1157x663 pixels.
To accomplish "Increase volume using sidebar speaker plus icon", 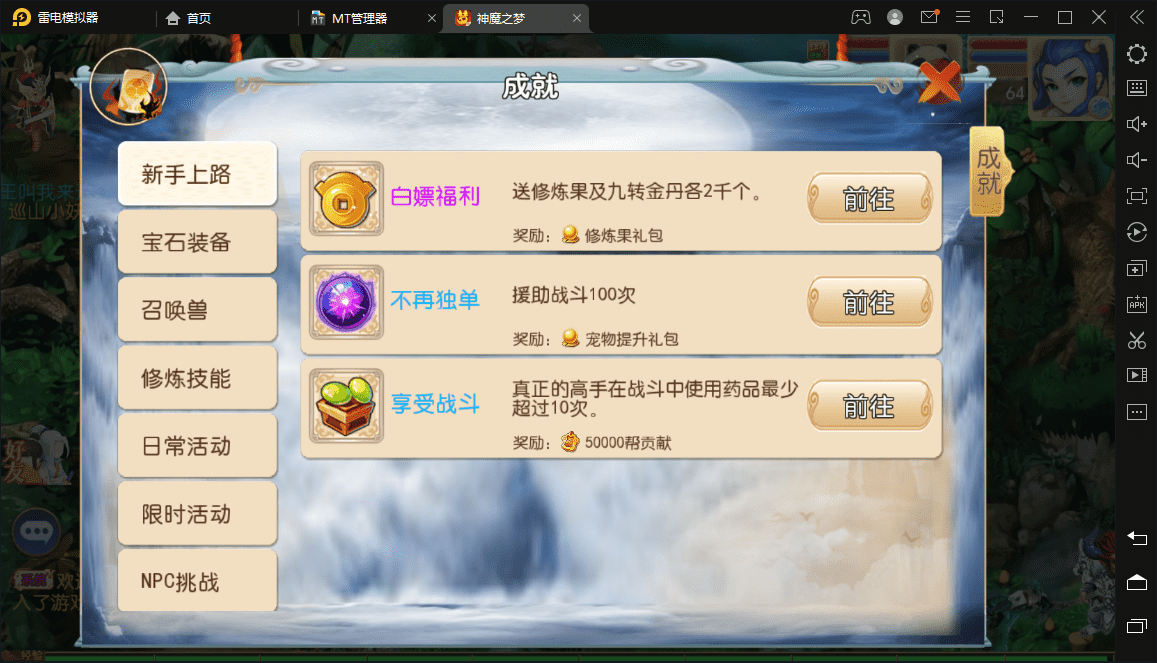I will click(x=1136, y=124).
